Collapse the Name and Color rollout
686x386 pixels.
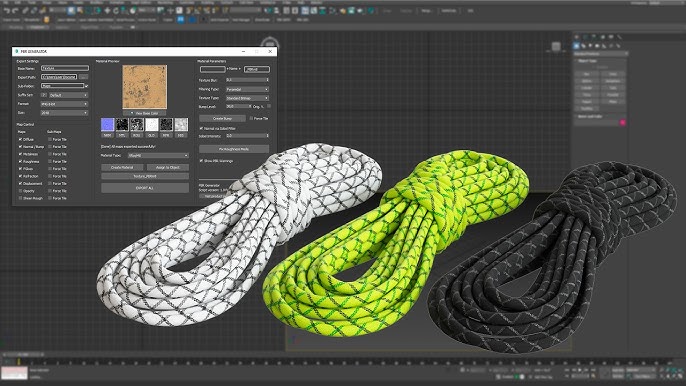(590, 116)
